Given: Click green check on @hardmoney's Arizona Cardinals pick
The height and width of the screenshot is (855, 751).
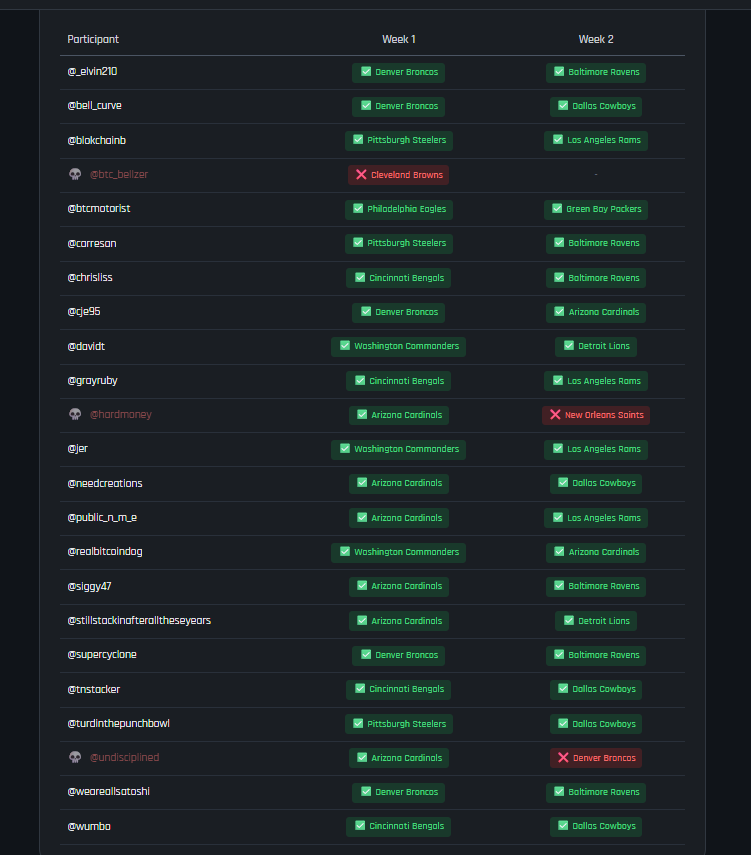Looking at the screenshot, I should tap(362, 414).
